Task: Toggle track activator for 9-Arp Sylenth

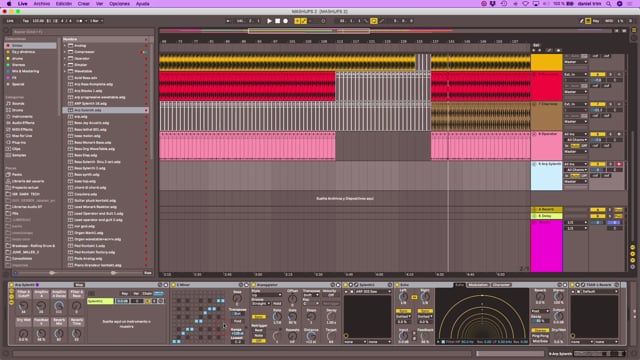Action: tap(598, 164)
